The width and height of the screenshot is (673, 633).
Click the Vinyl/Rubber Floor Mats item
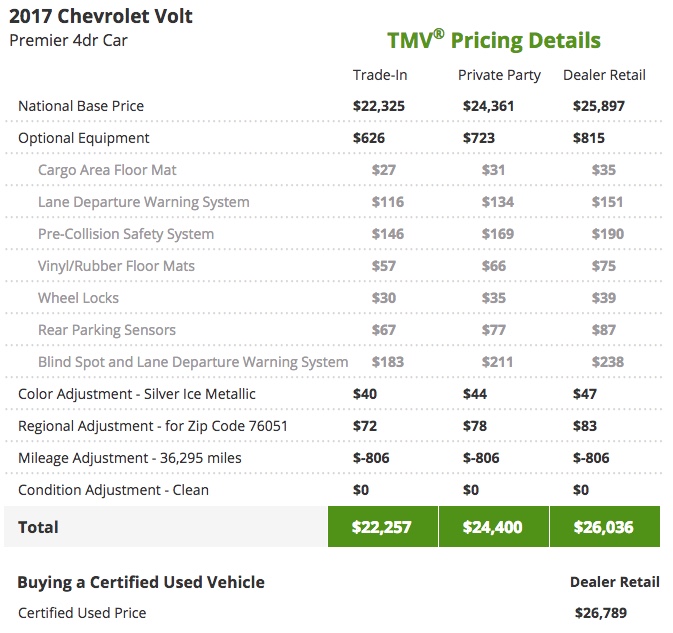116,266
